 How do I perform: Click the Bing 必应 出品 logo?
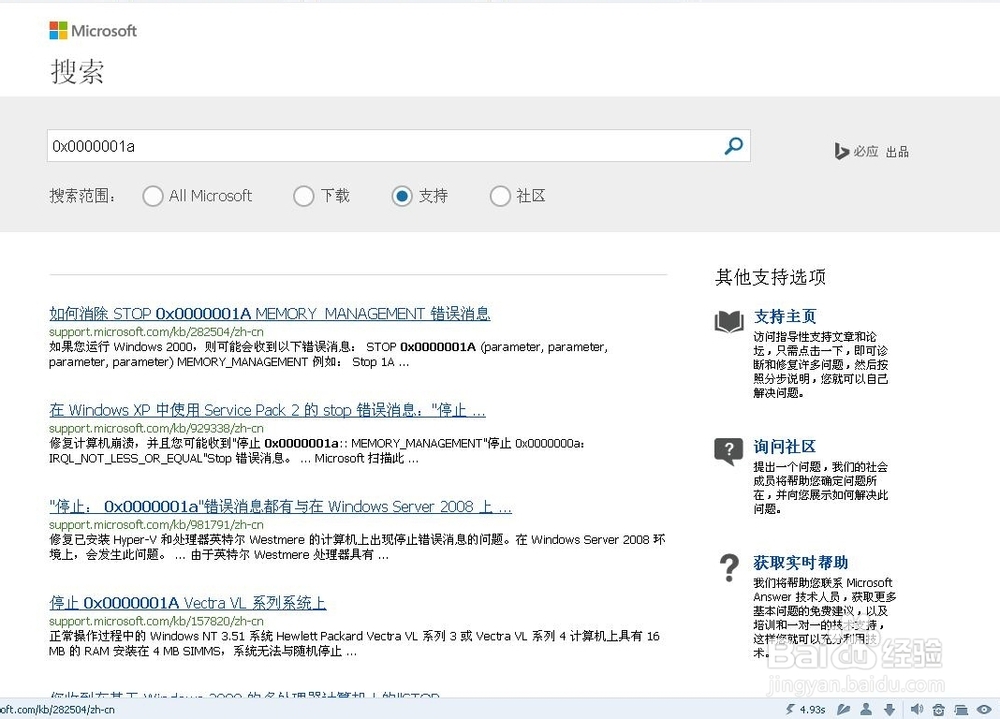pos(870,151)
